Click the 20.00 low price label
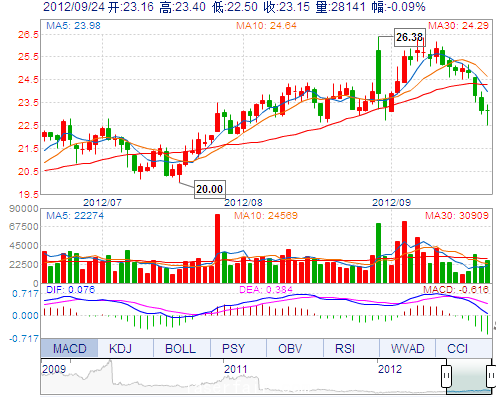This screenshot has width=496, height=397. click(210, 189)
